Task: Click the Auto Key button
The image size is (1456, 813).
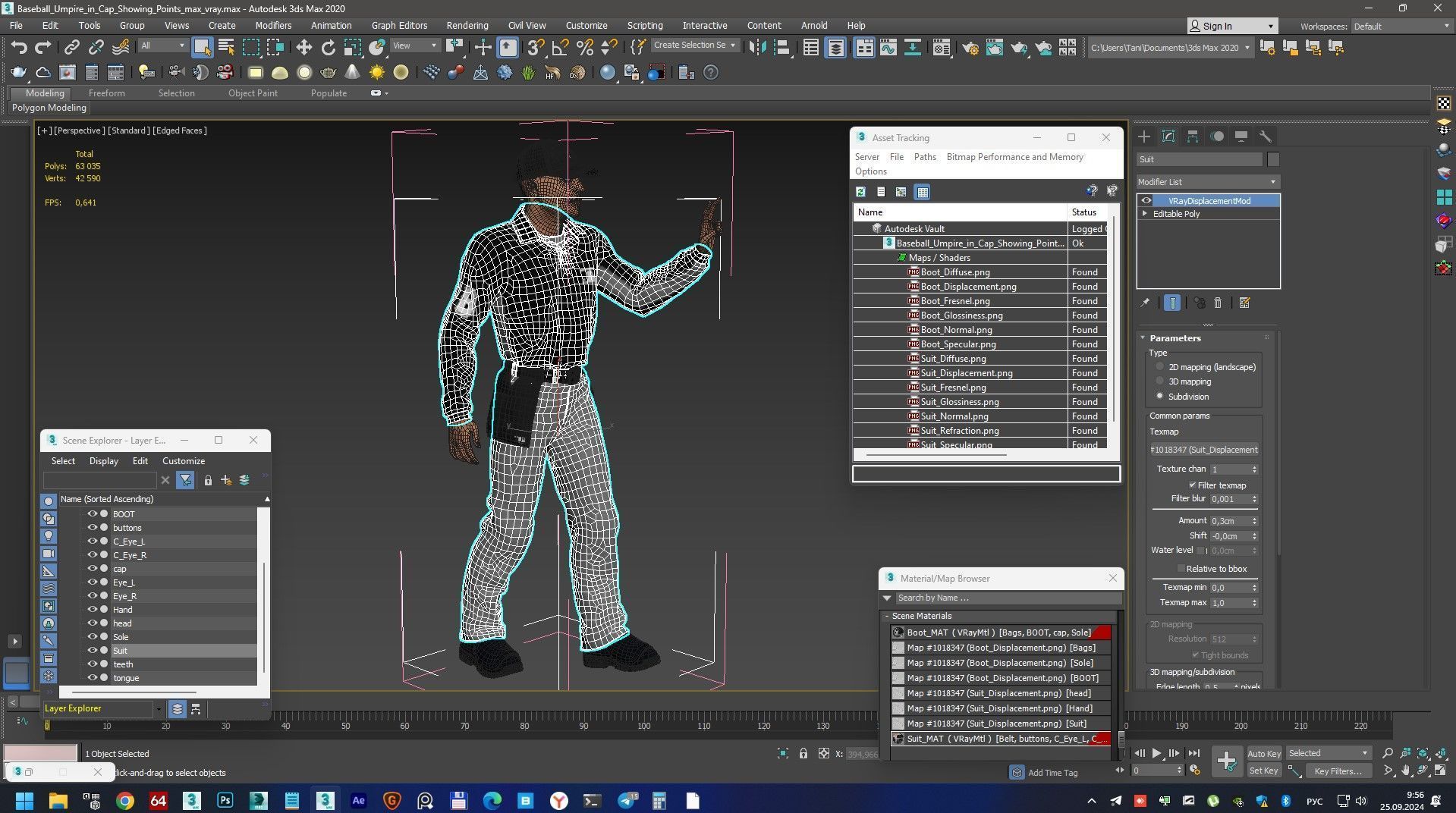Action: [1264, 753]
